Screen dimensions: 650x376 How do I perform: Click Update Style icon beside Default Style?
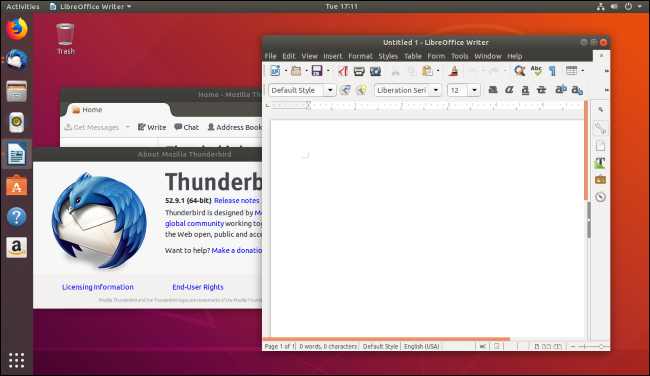coord(345,90)
